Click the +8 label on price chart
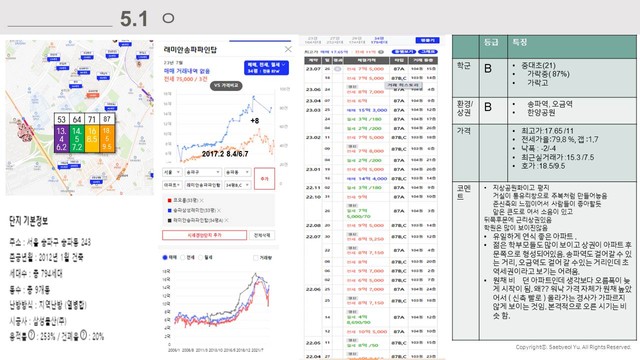 [x=254, y=121]
